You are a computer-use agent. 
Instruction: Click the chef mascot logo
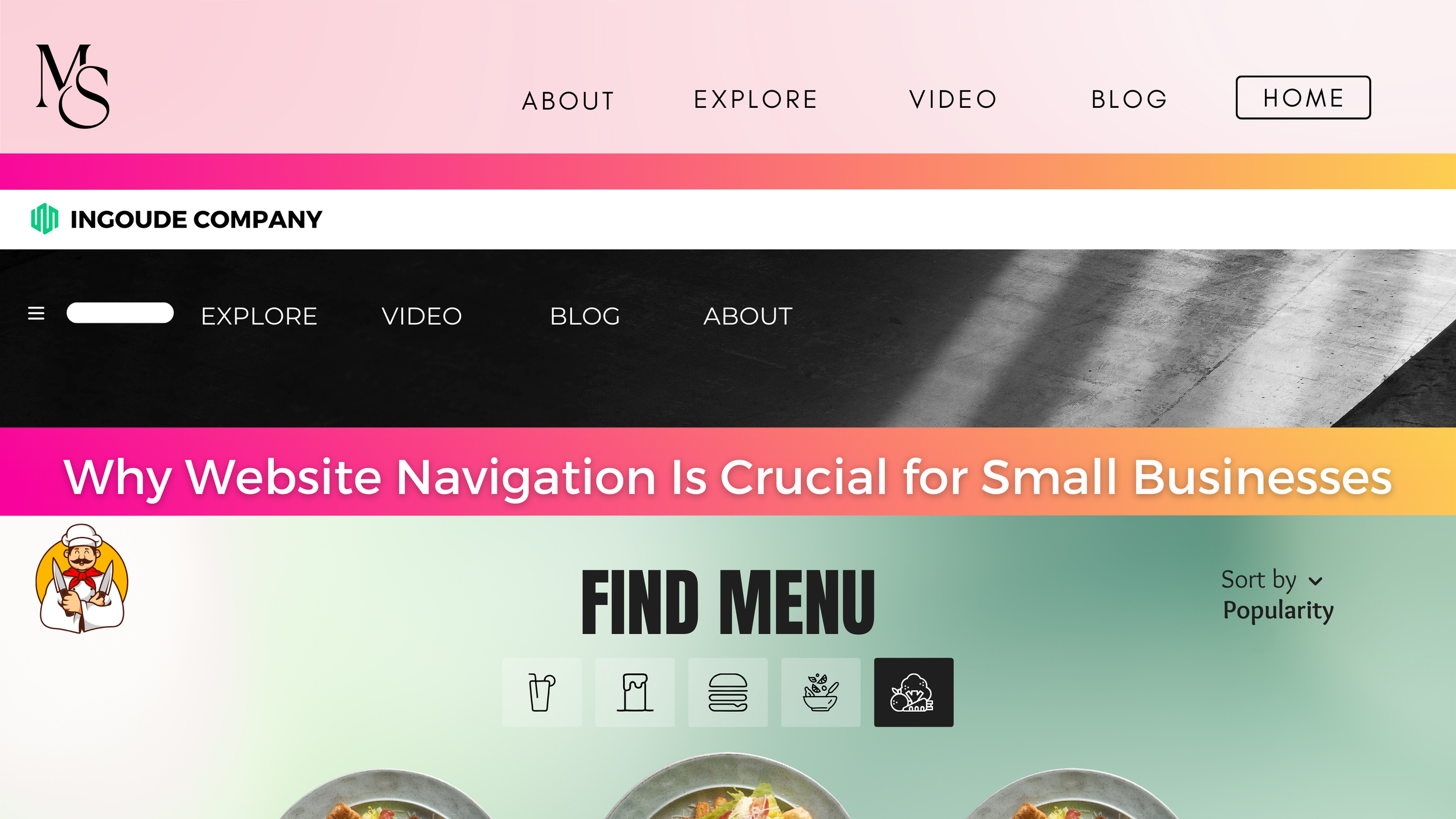tap(82, 578)
